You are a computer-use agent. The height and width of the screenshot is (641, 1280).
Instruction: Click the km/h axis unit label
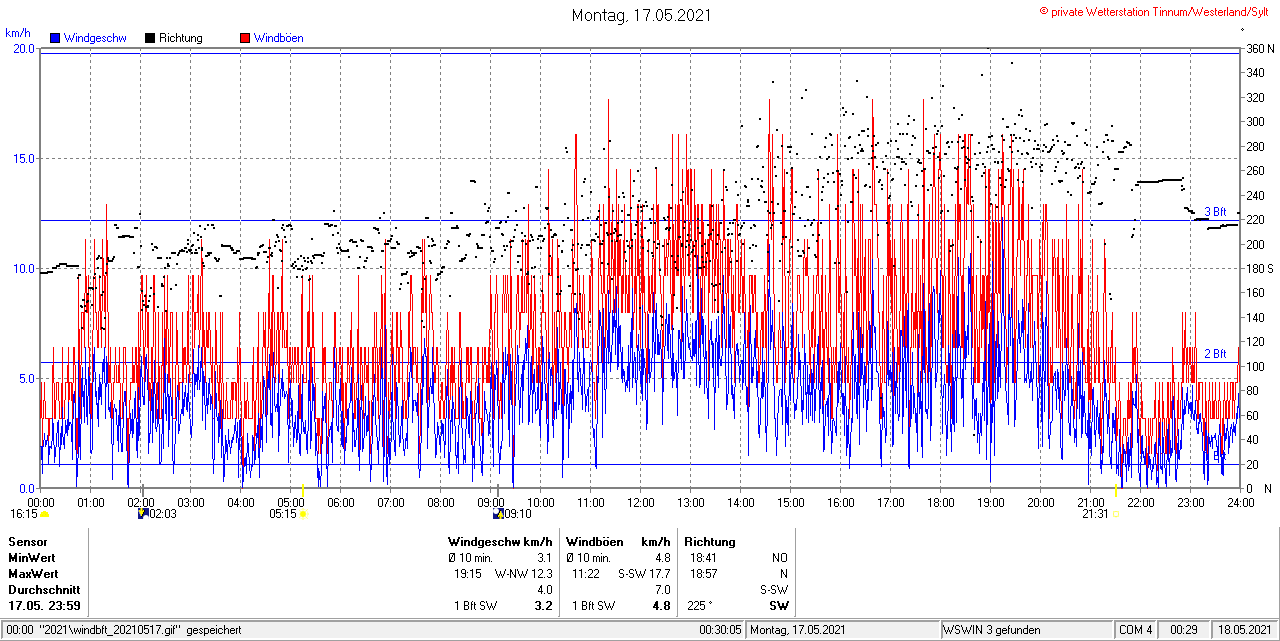coord(18,33)
